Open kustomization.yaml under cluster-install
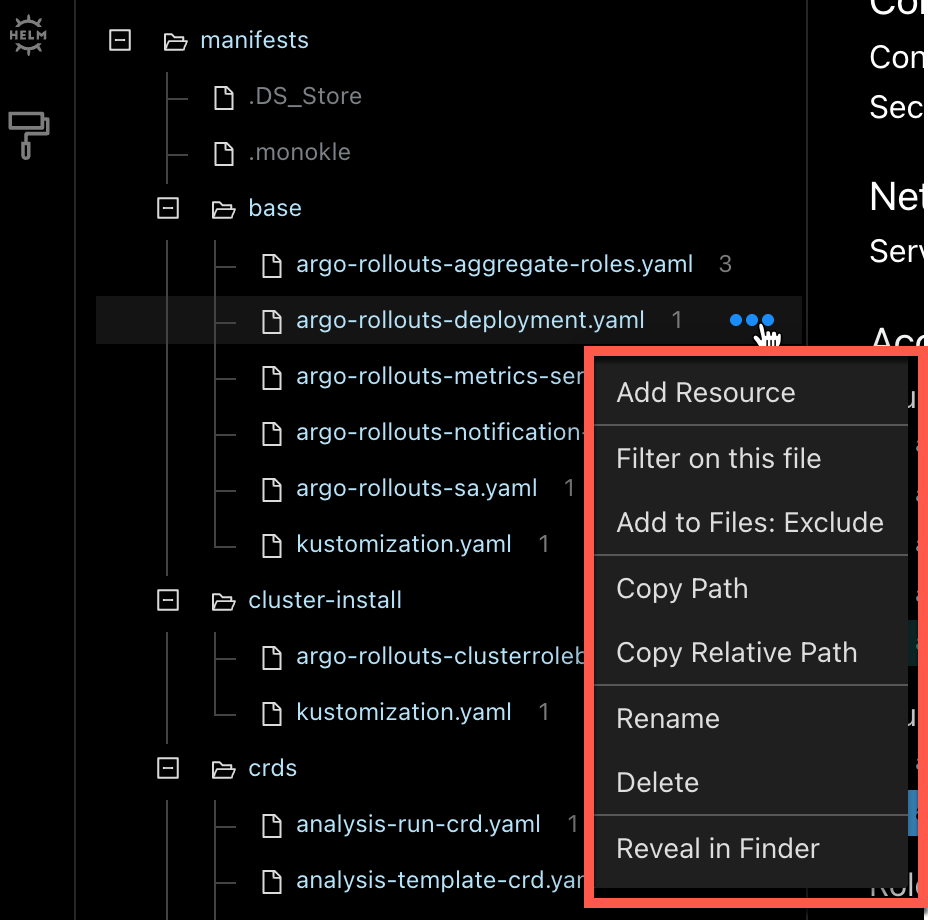928x920 pixels. (x=404, y=712)
